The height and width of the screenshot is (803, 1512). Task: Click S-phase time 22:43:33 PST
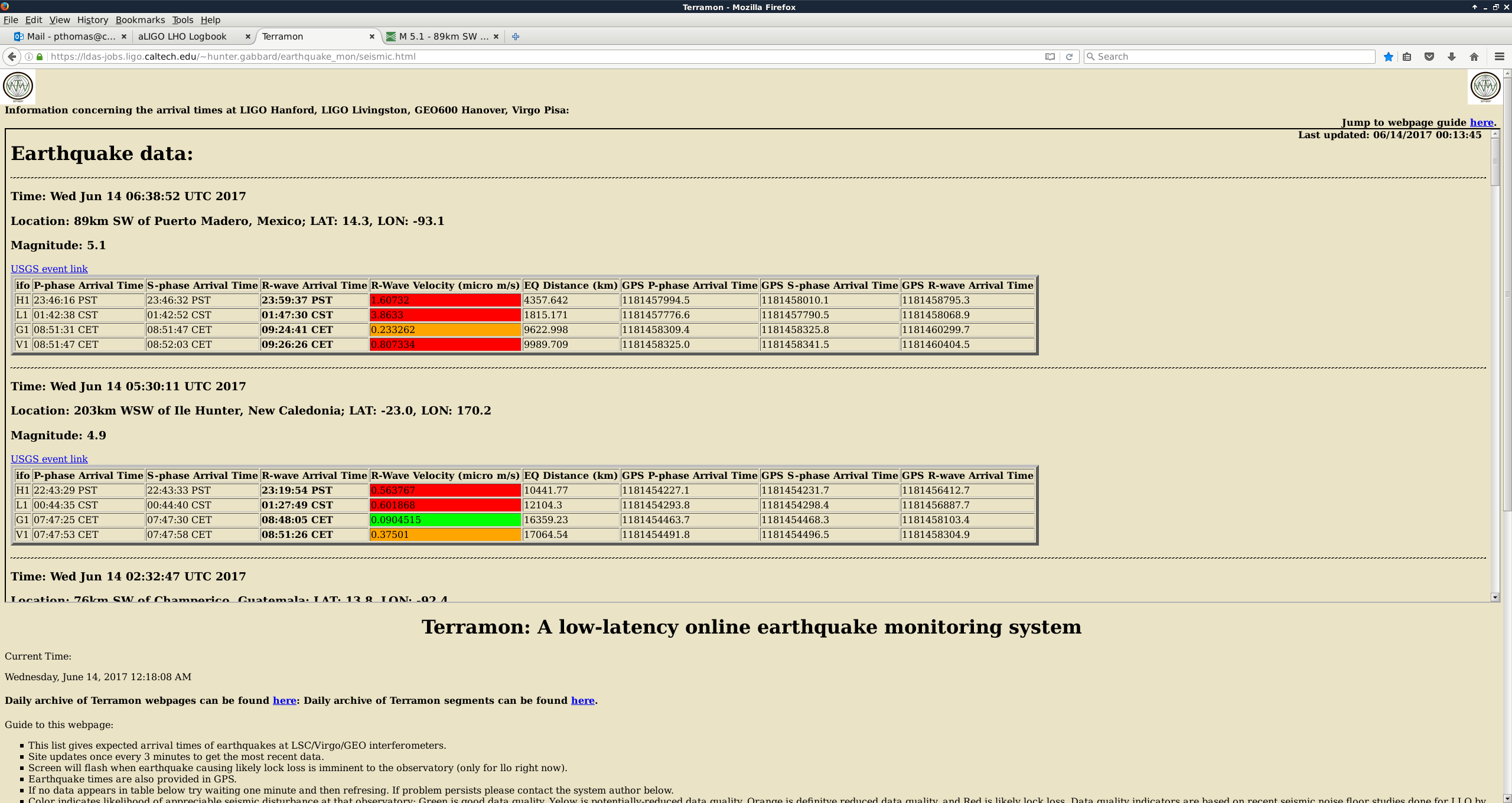[x=202, y=491]
